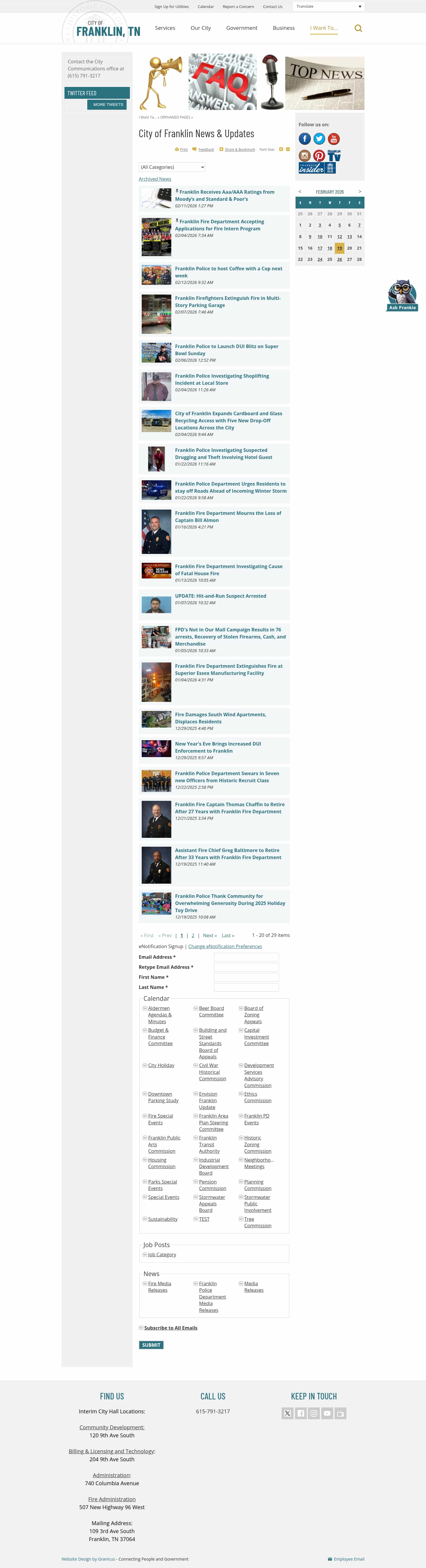Viewport: 426px width, 1568px height.
Task: Check the City Holiday checkbox
Action: pos(144,1065)
